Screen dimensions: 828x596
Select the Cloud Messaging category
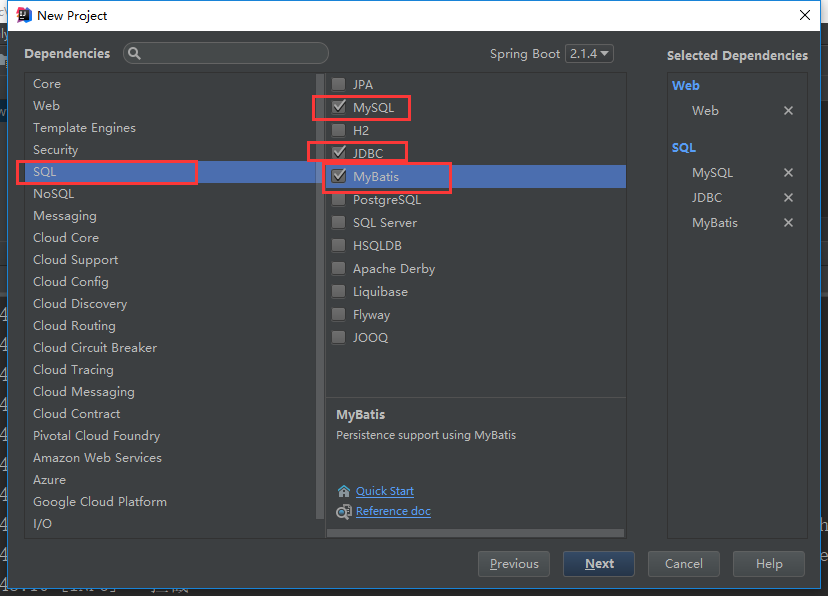click(170, 392)
